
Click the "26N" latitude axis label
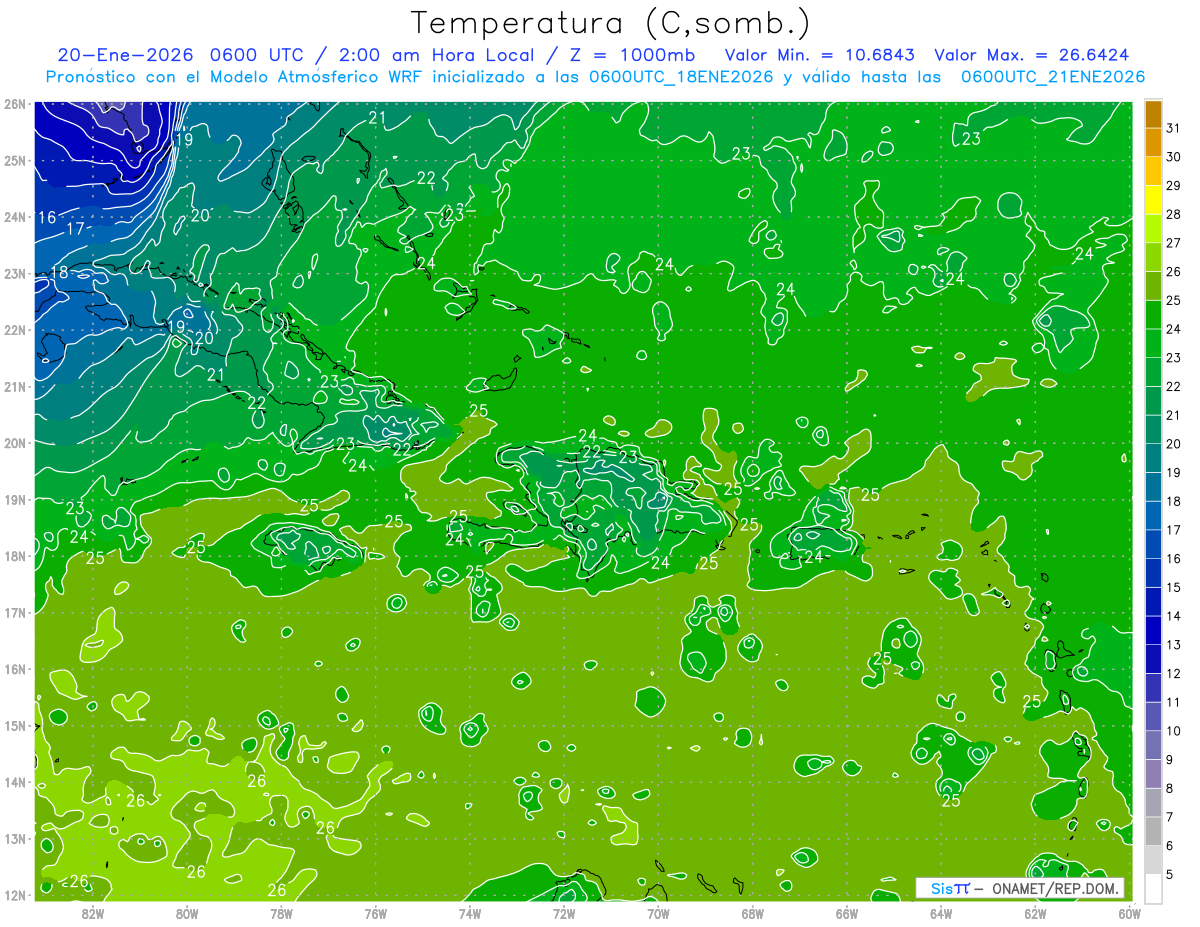(x=15, y=104)
